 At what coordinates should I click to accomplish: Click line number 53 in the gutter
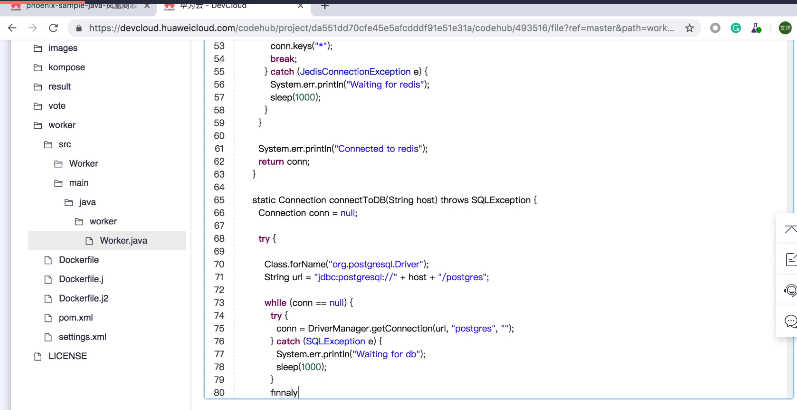click(219, 46)
